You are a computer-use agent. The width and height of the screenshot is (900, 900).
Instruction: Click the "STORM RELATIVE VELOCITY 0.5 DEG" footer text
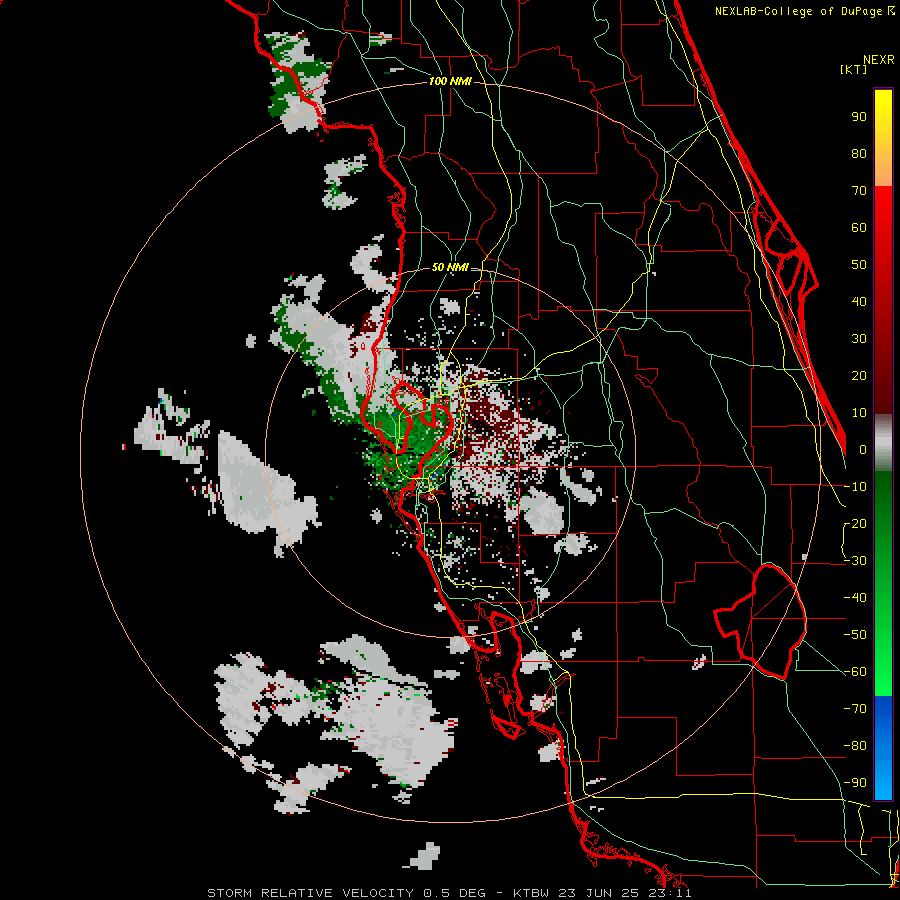[x=346, y=893]
